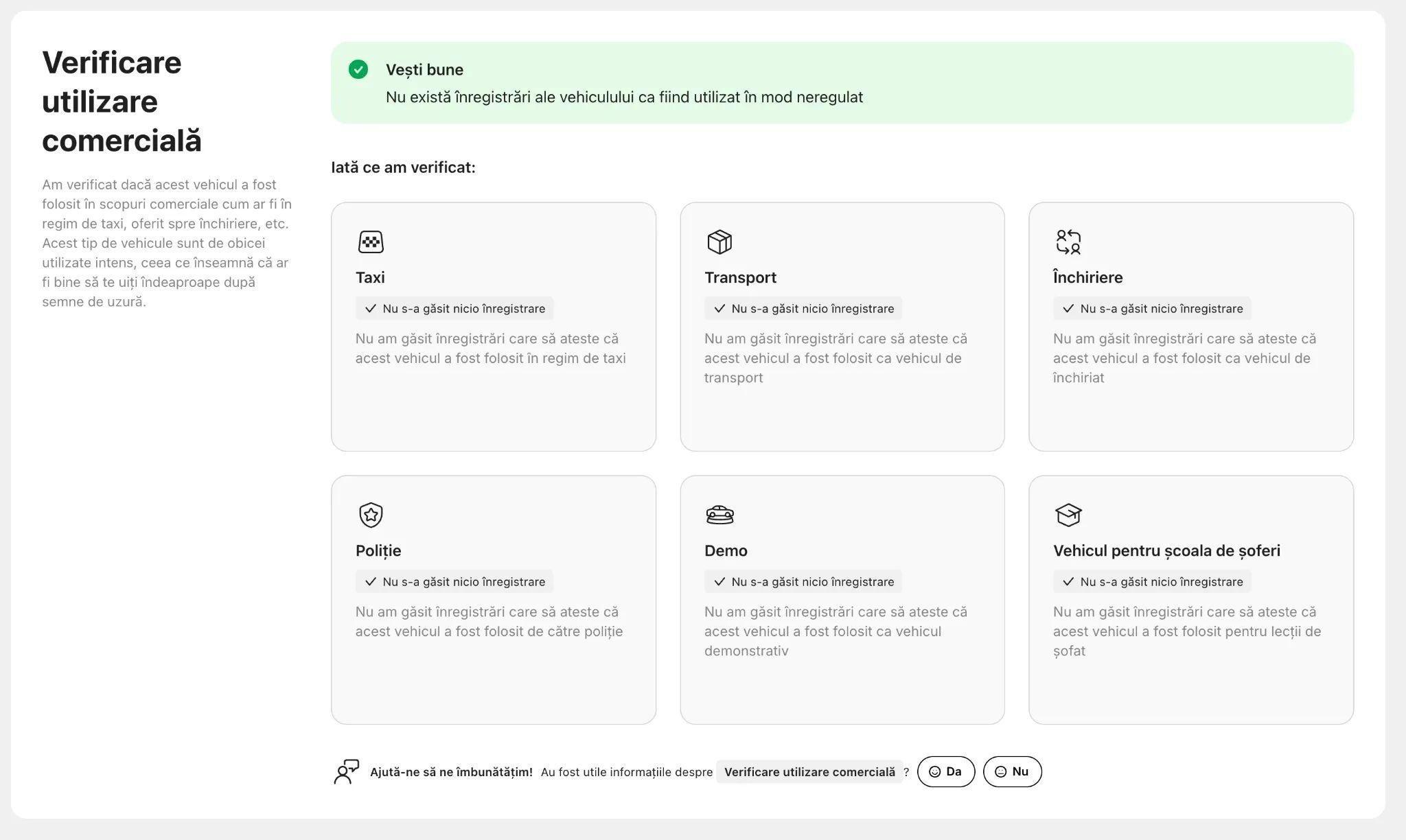1406x840 pixels.
Task: Click the Închiriere rental exchange icon
Action: pos(1068,242)
